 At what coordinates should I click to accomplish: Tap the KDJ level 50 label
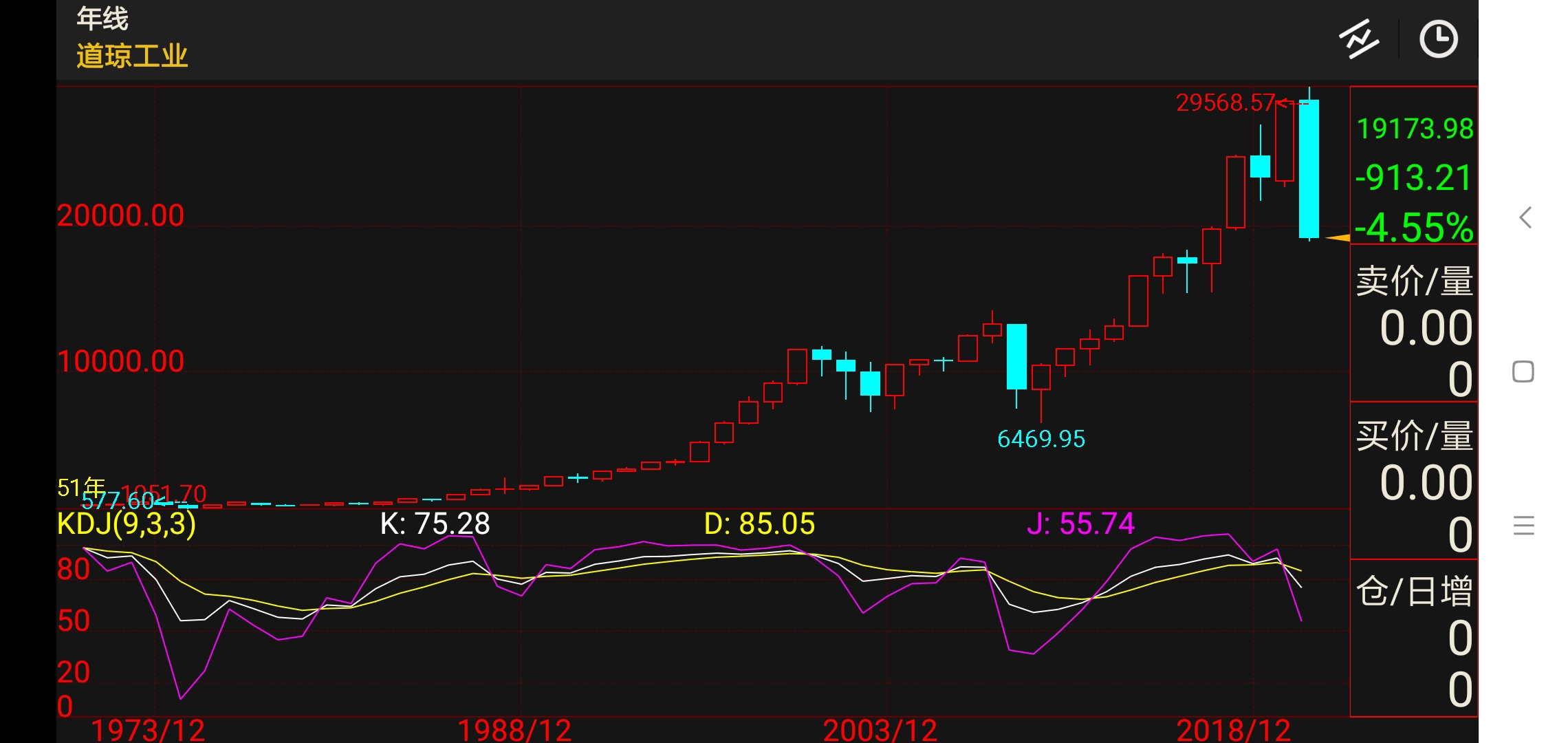(74, 621)
